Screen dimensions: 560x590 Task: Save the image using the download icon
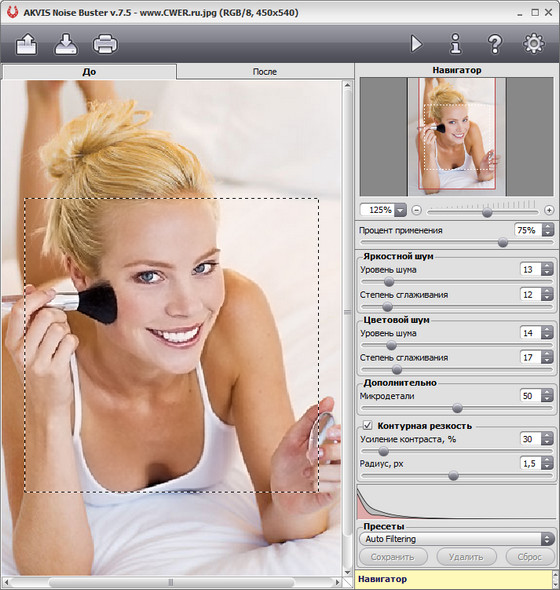pos(66,44)
